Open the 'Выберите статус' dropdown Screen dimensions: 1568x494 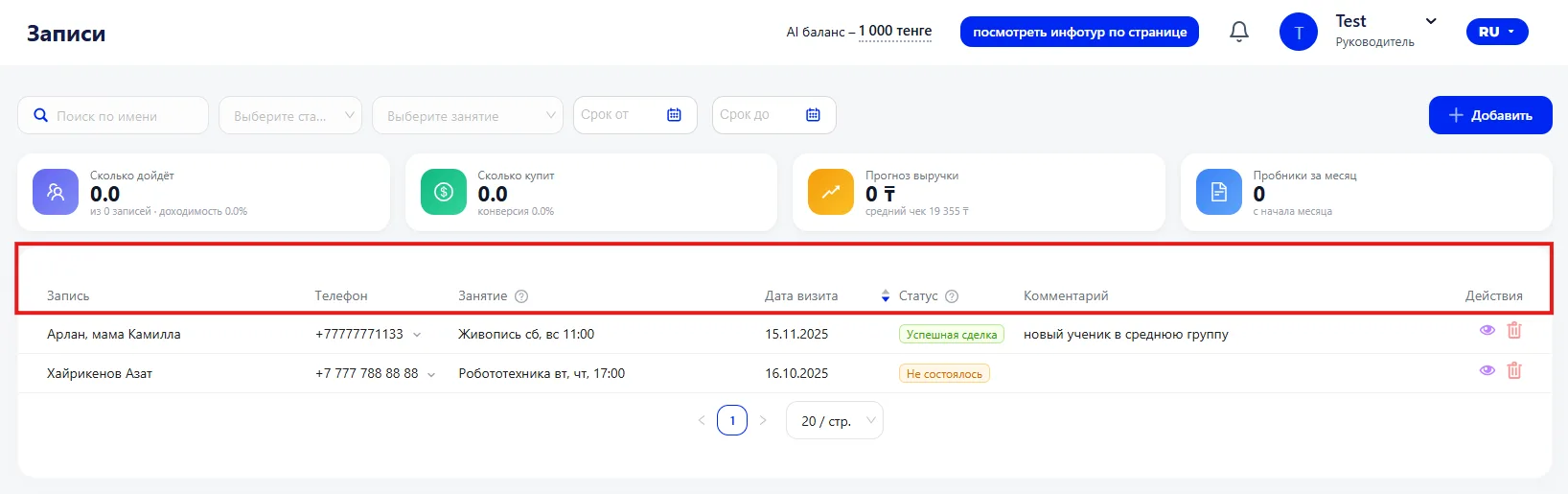tap(290, 115)
